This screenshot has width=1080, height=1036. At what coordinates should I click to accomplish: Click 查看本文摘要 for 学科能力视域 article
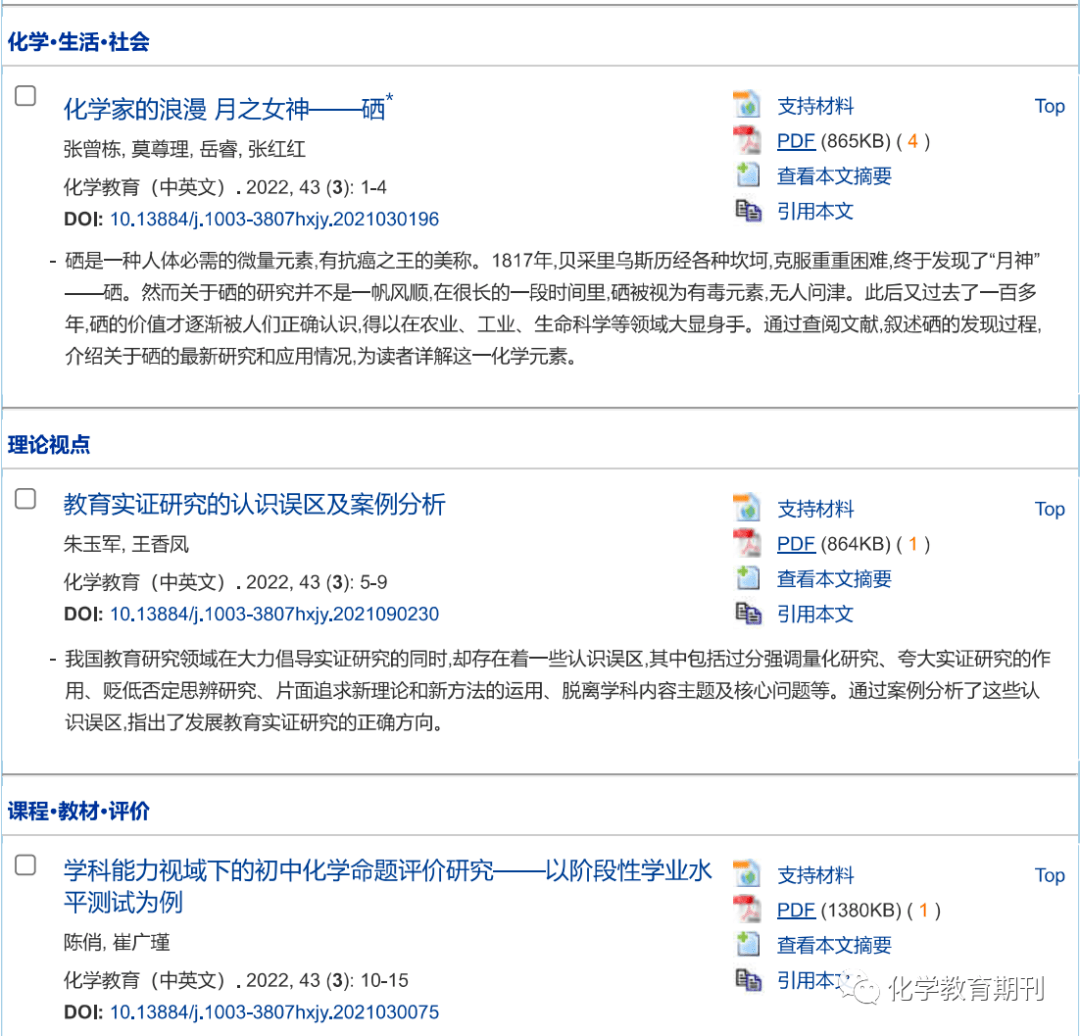click(x=834, y=945)
